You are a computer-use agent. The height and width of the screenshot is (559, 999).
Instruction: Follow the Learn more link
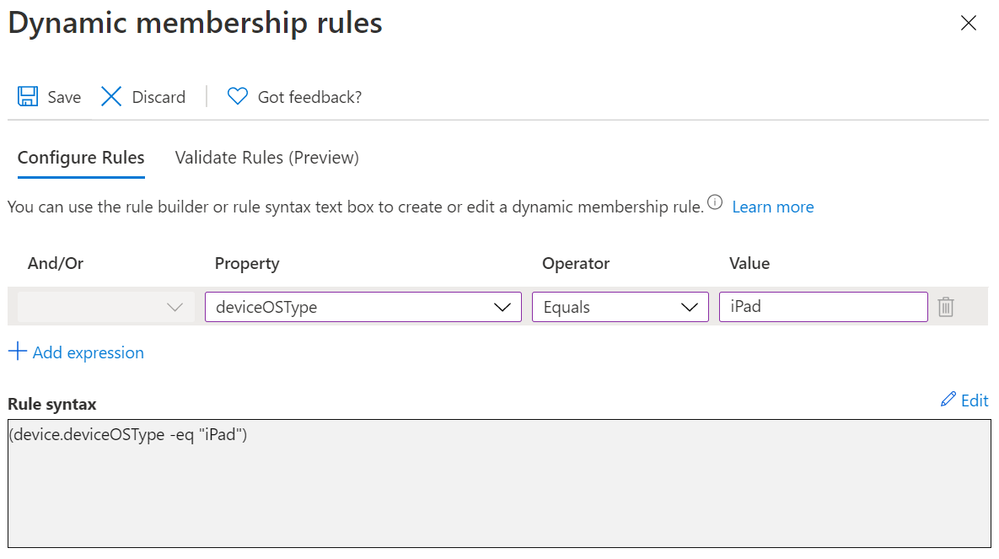pos(772,207)
